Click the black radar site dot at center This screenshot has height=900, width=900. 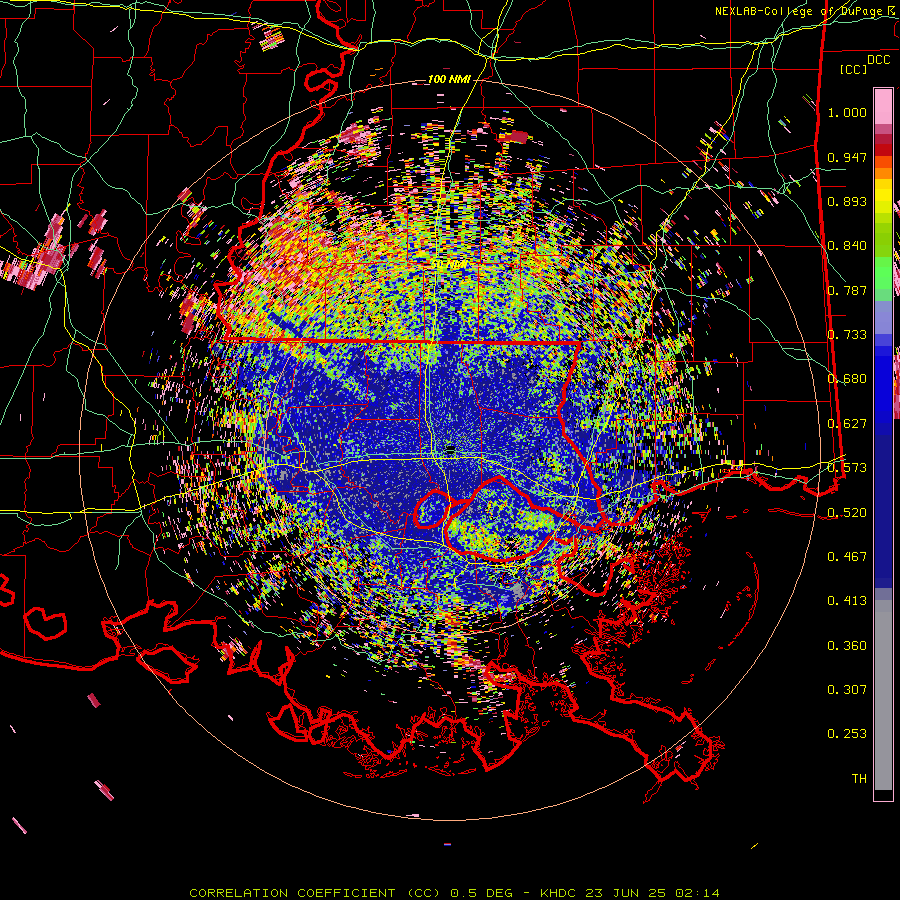coord(451,448)
